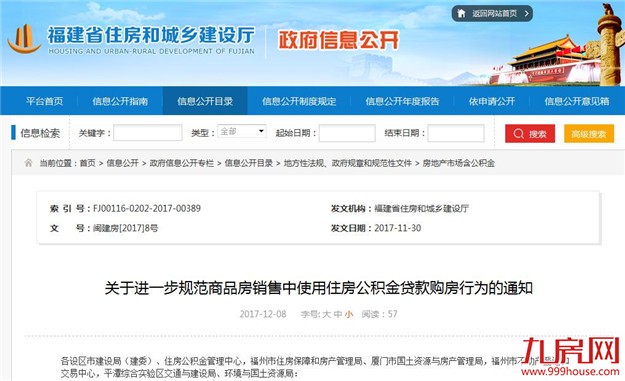Click the 返回网站首页 button
This screenshot has width=625, height=381.
[492, 13]
